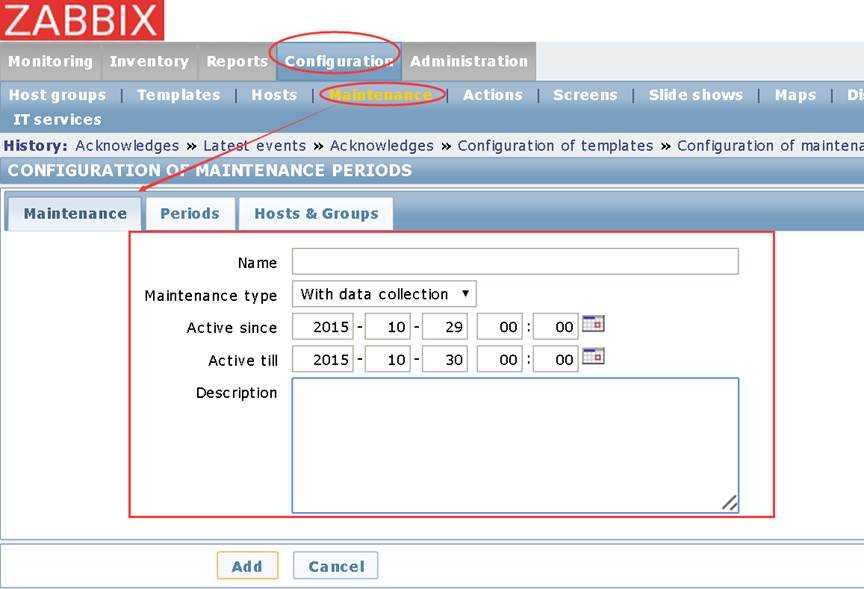Screen dimensions: 864x589
Task: Open the Administration menu
Action: point(469,61)
